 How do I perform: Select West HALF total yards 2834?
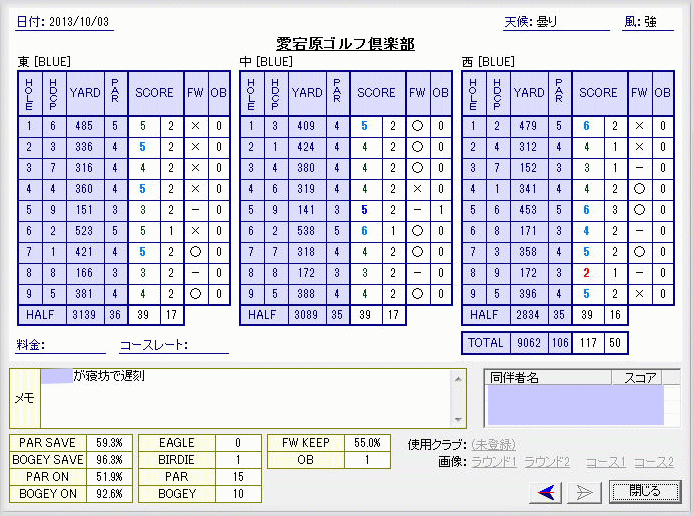(528, 315)
